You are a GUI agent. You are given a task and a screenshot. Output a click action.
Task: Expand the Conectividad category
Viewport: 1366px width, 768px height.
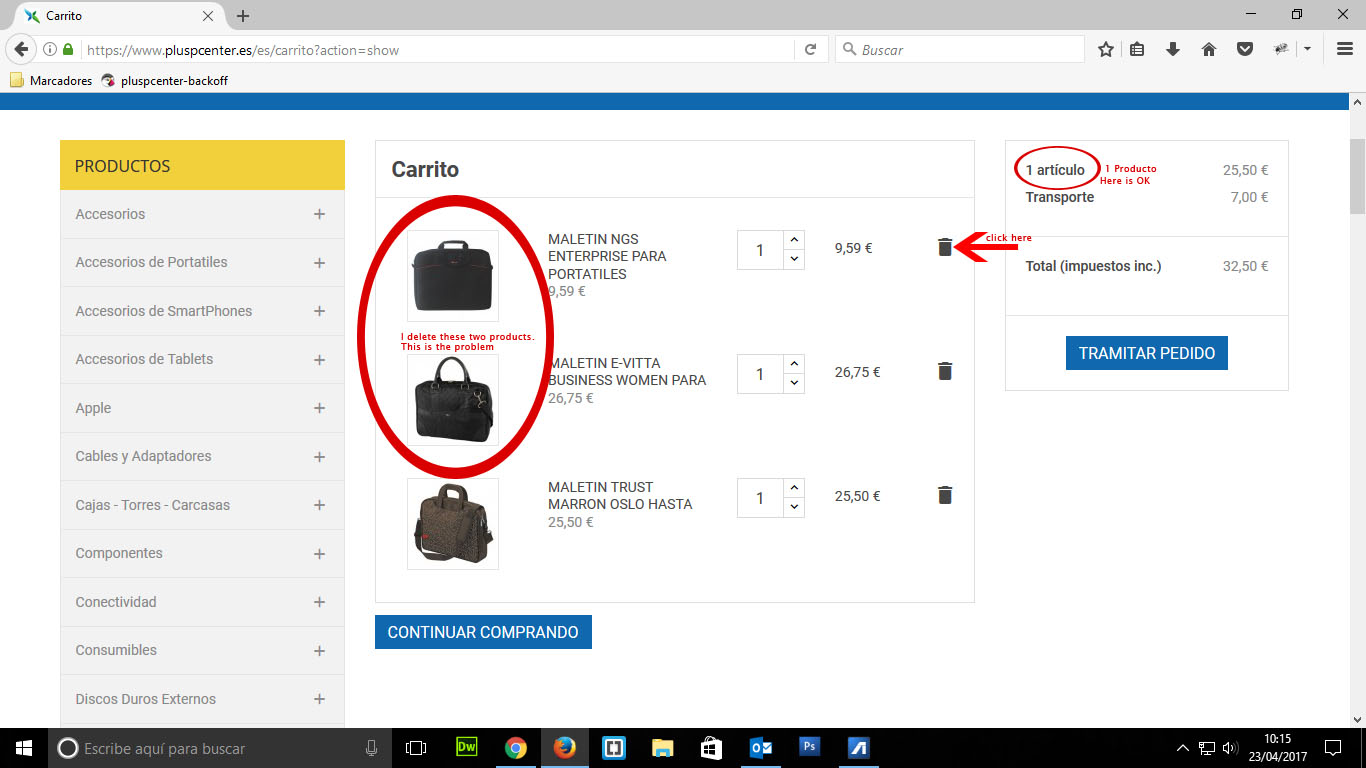319,602
